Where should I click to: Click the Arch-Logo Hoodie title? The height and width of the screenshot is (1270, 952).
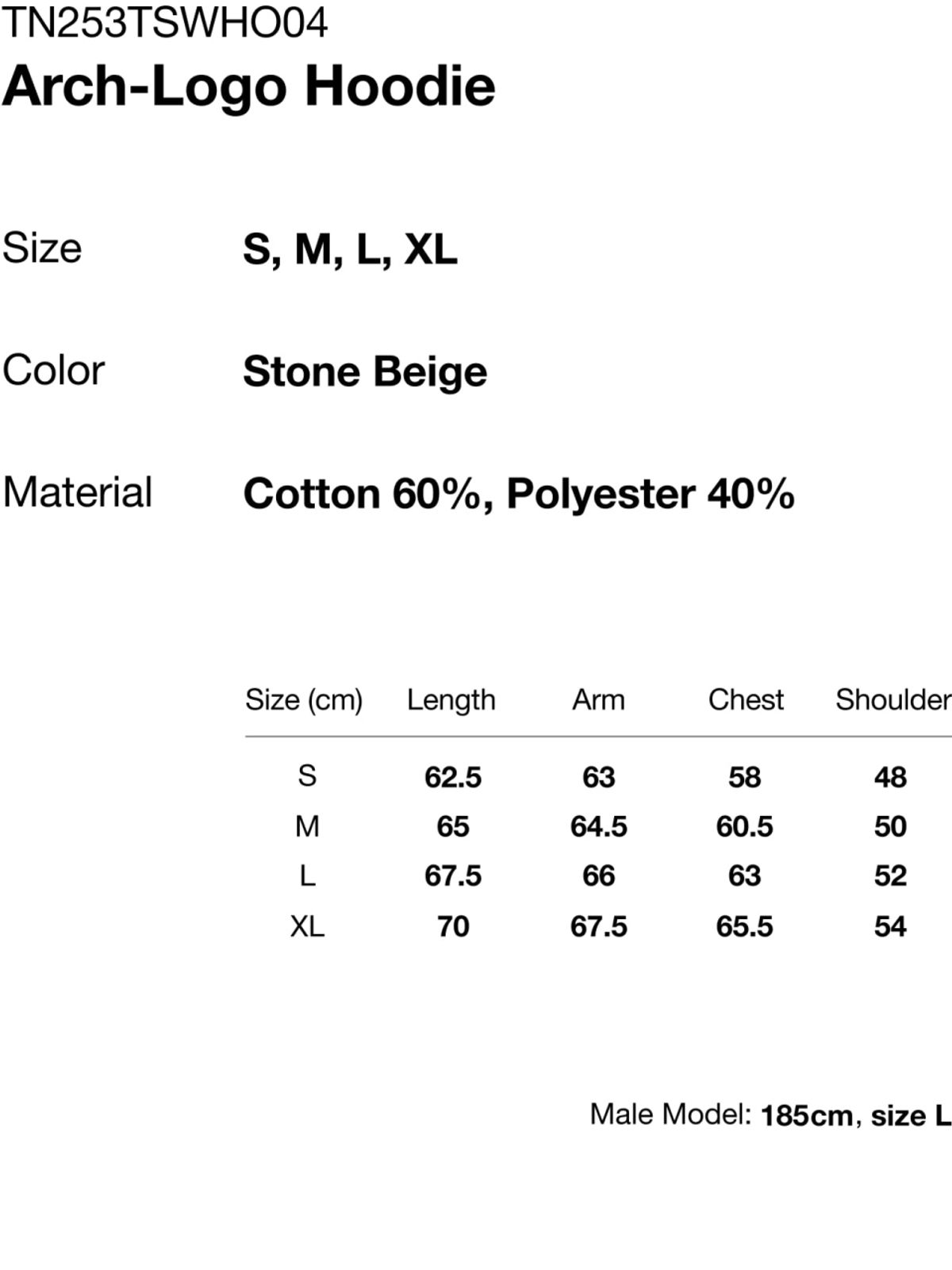(x=248, y=86)
